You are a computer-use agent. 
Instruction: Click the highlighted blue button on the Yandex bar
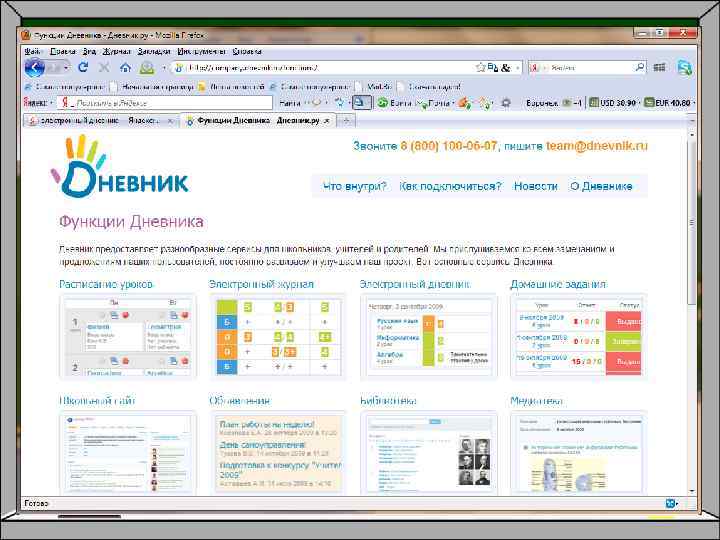pos(361,102)
